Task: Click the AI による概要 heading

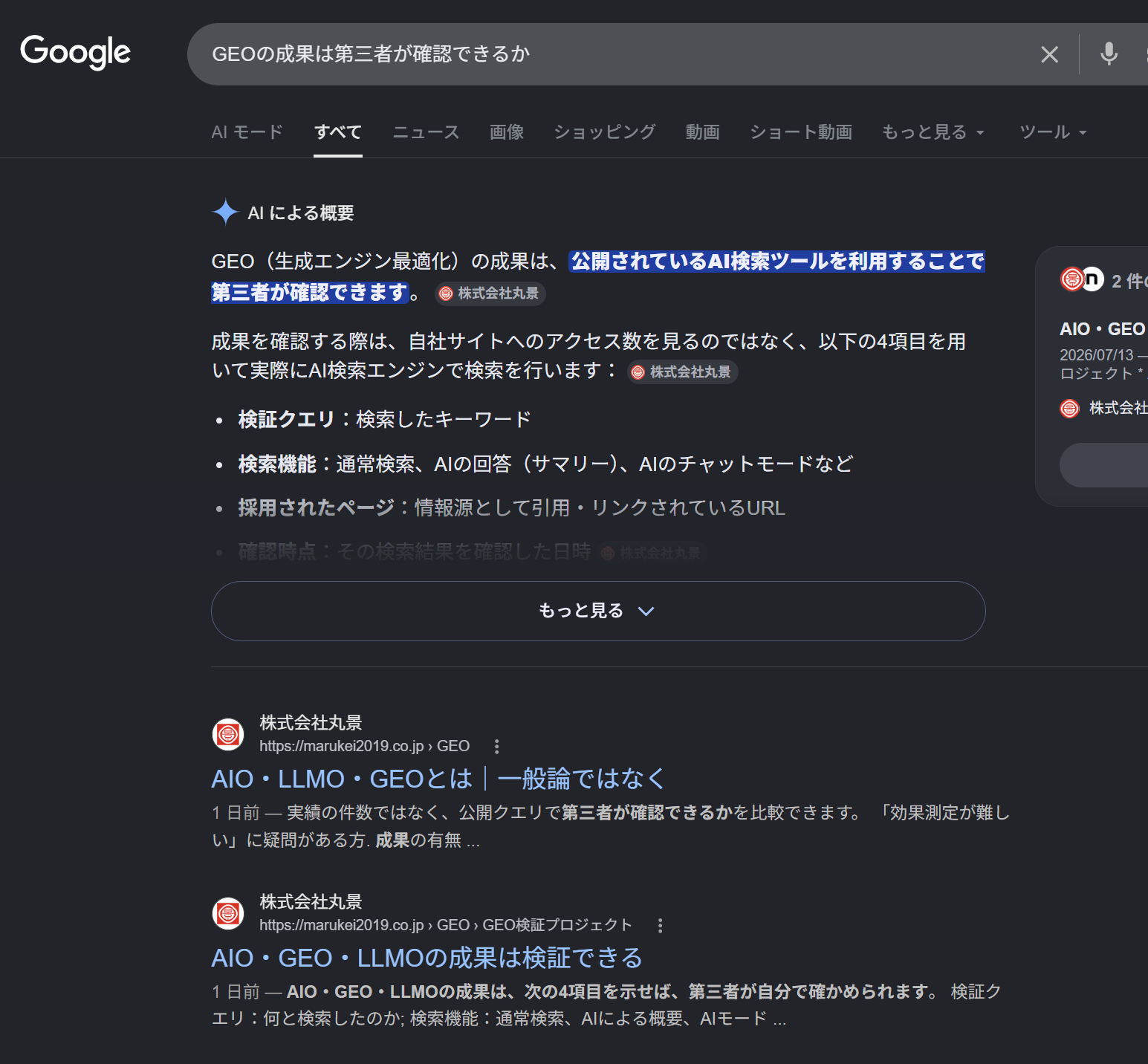Action: coord(300,213)
